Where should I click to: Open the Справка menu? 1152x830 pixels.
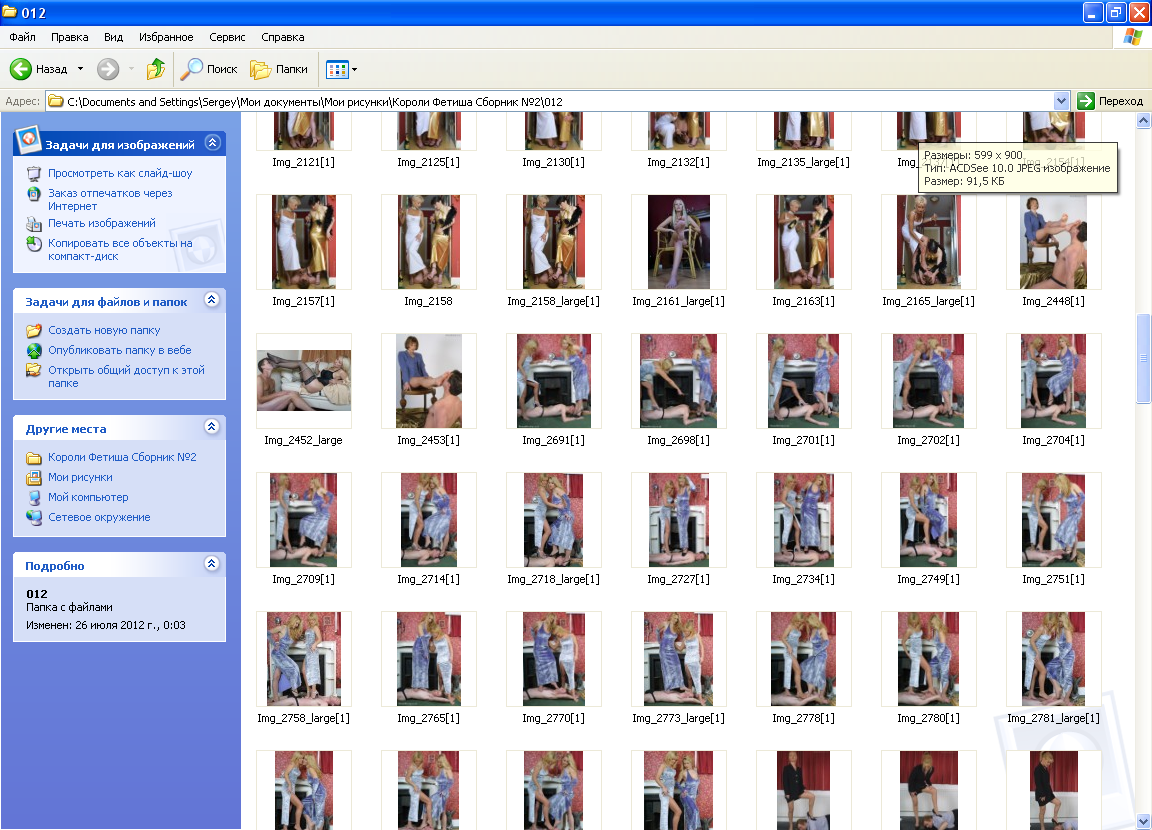tap(283, 37)
